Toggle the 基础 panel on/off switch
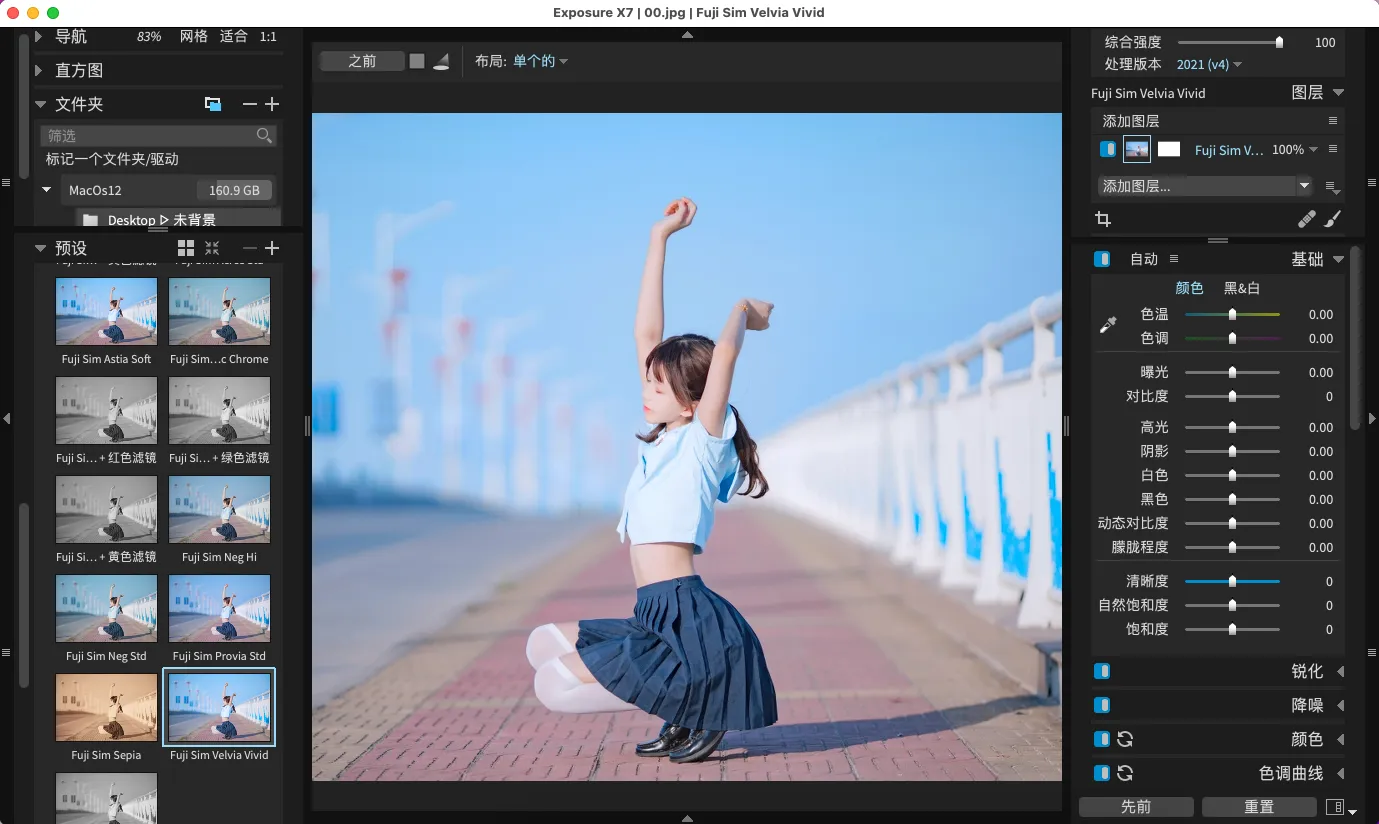 [1102, 259]
